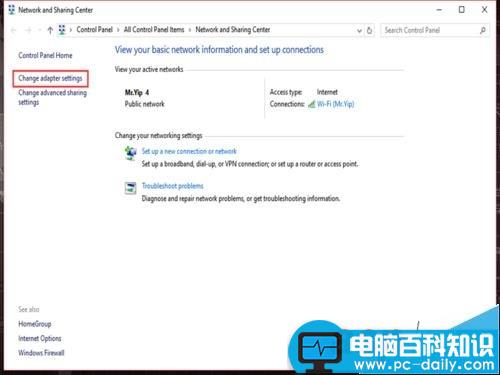Click the View your active networks heading
Screen dimensions: 500x375
[x=149, y=69]
